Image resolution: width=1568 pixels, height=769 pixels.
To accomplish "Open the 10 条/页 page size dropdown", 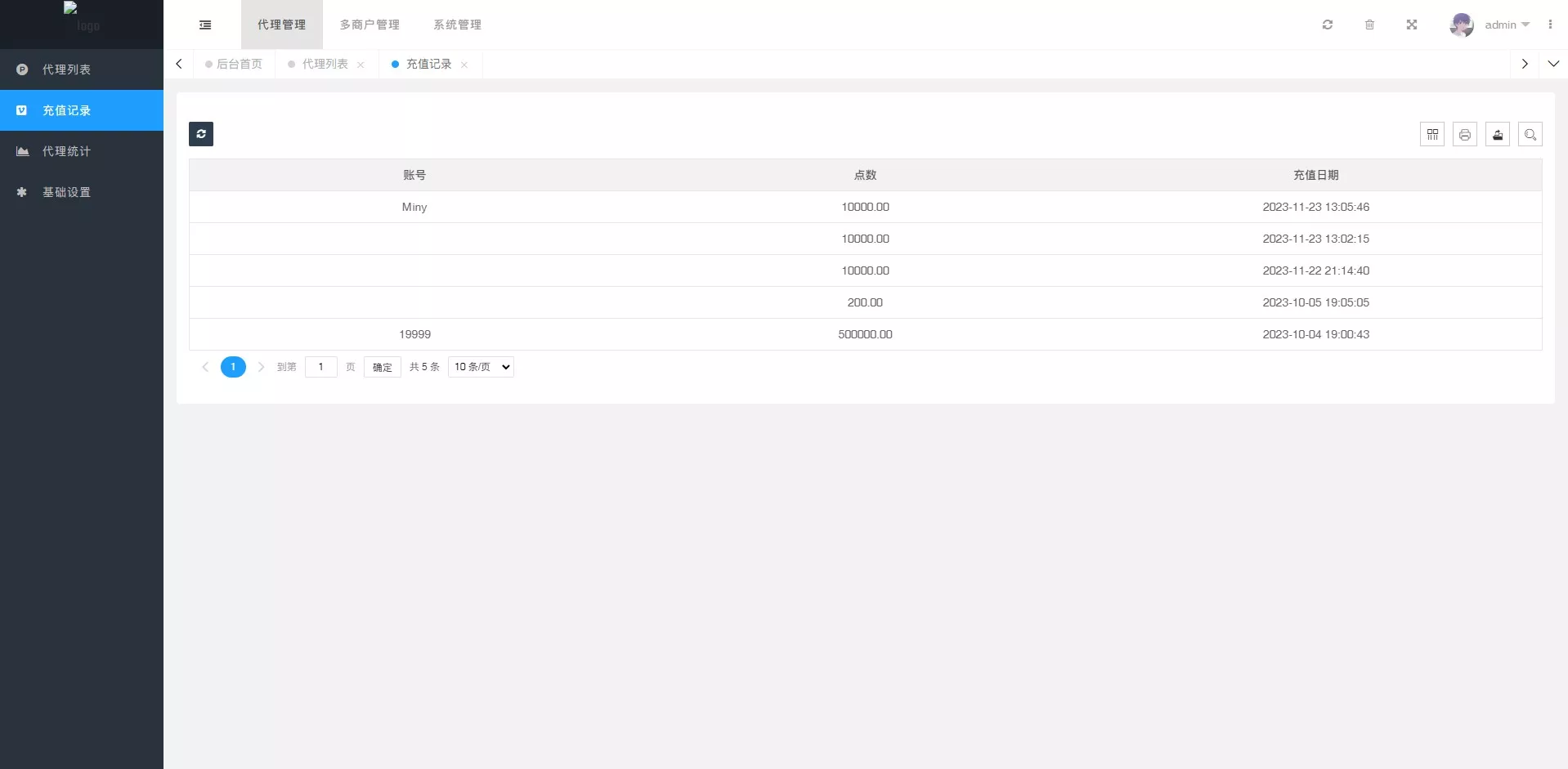I will tap(481, 367).
